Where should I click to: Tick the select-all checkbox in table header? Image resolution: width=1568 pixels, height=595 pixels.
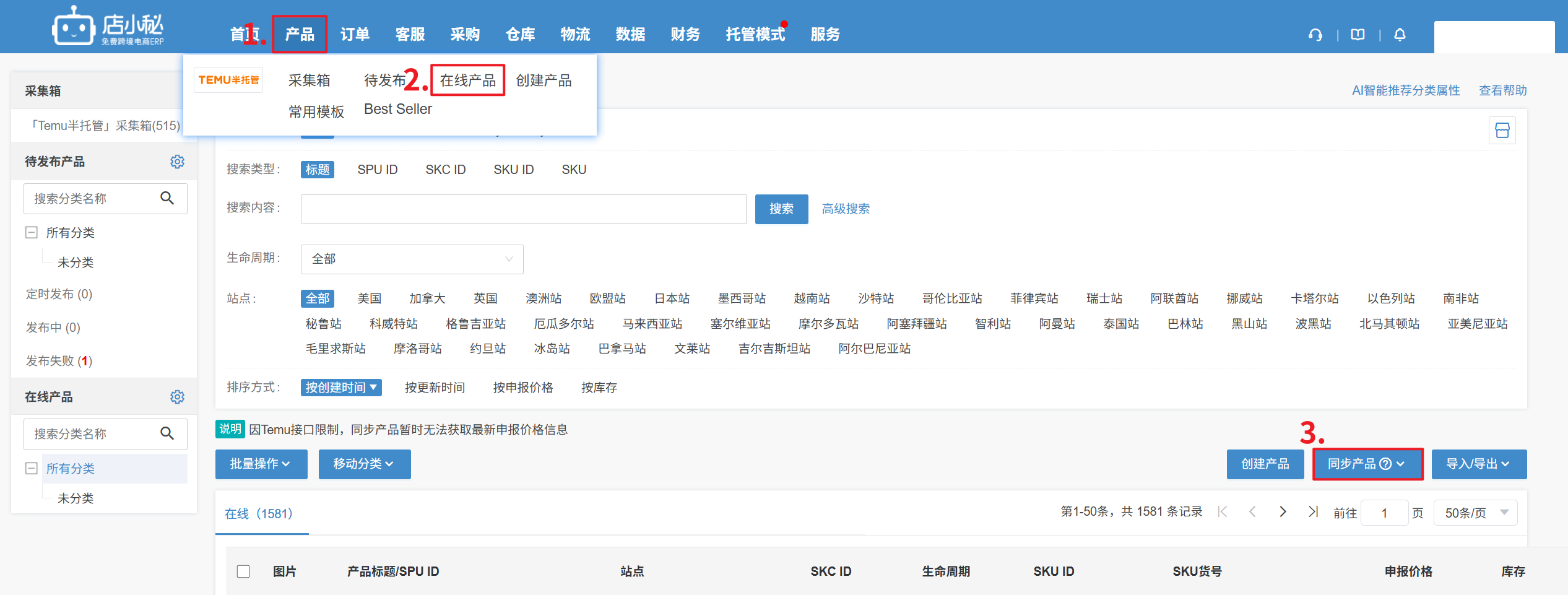coord(243,571)
